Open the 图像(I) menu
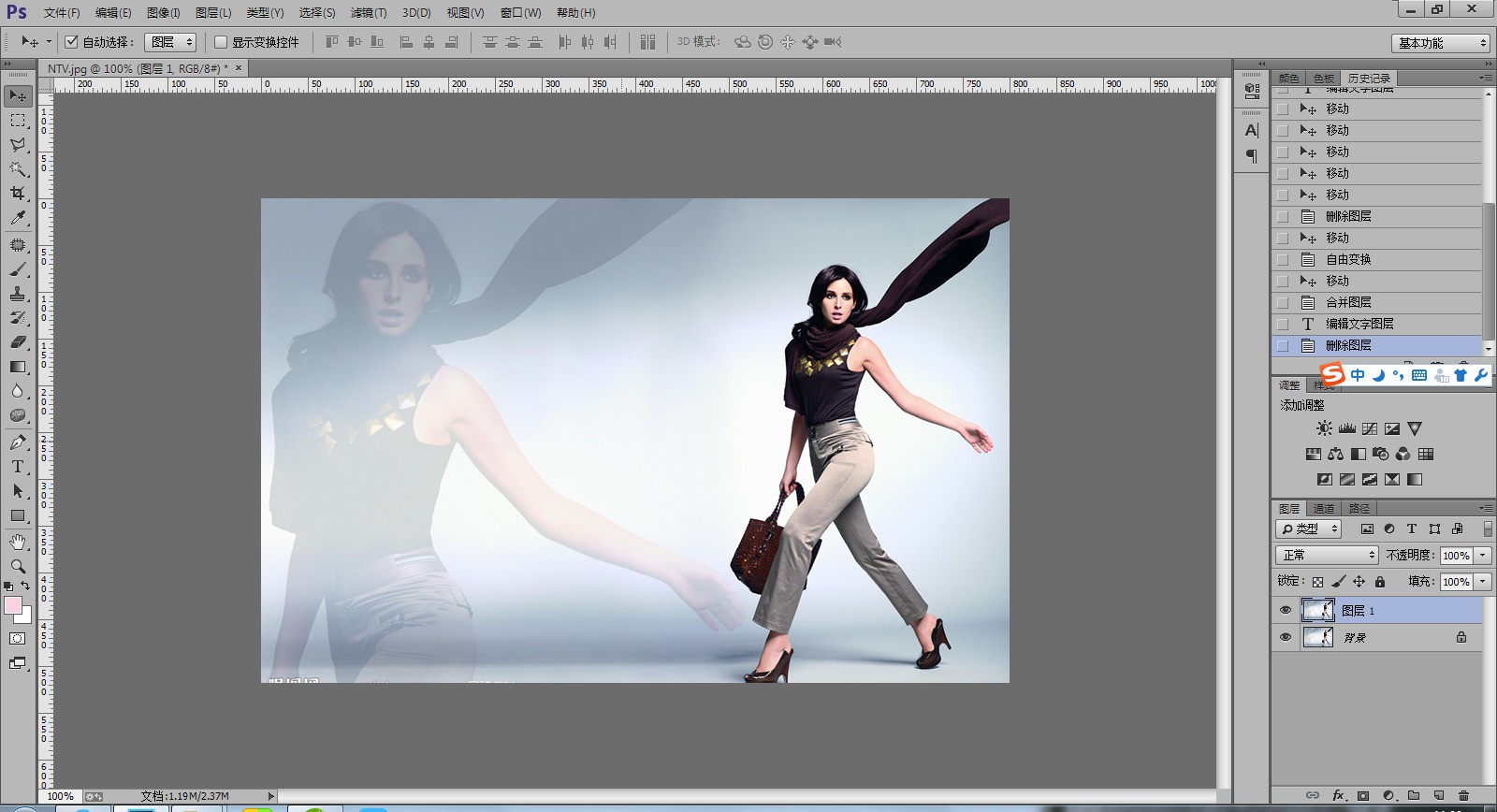1497x812 pixels. coord(164,13)
